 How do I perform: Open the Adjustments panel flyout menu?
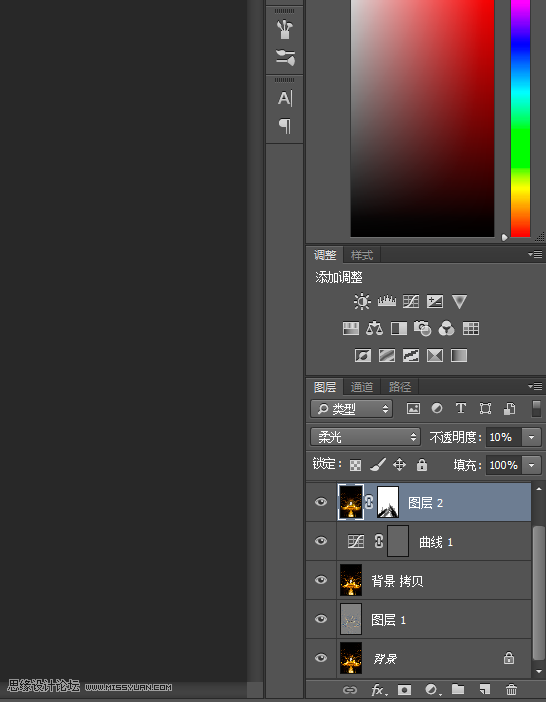pyautogui.click(x=535, y=254)
